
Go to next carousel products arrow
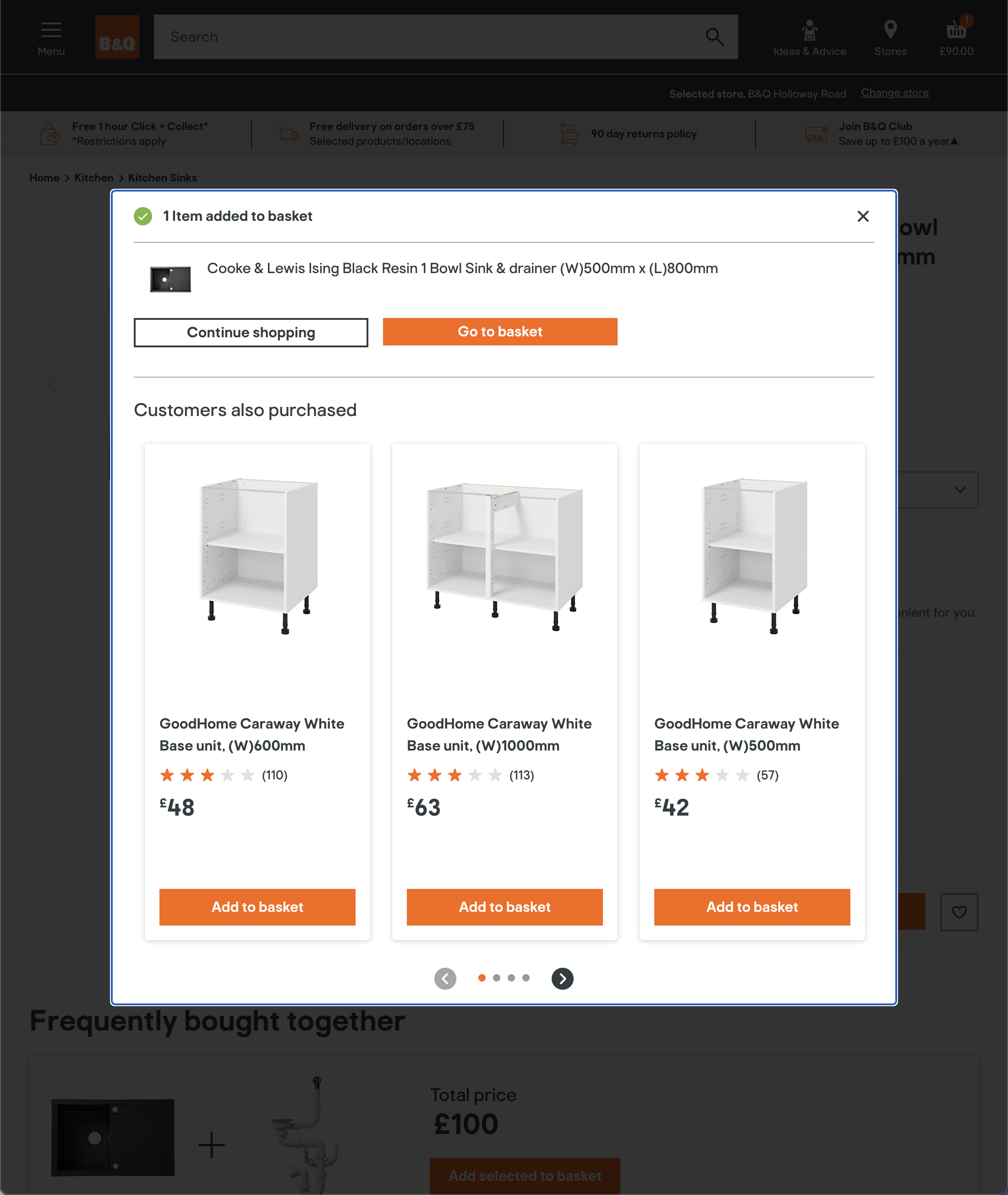coord(562,978)
